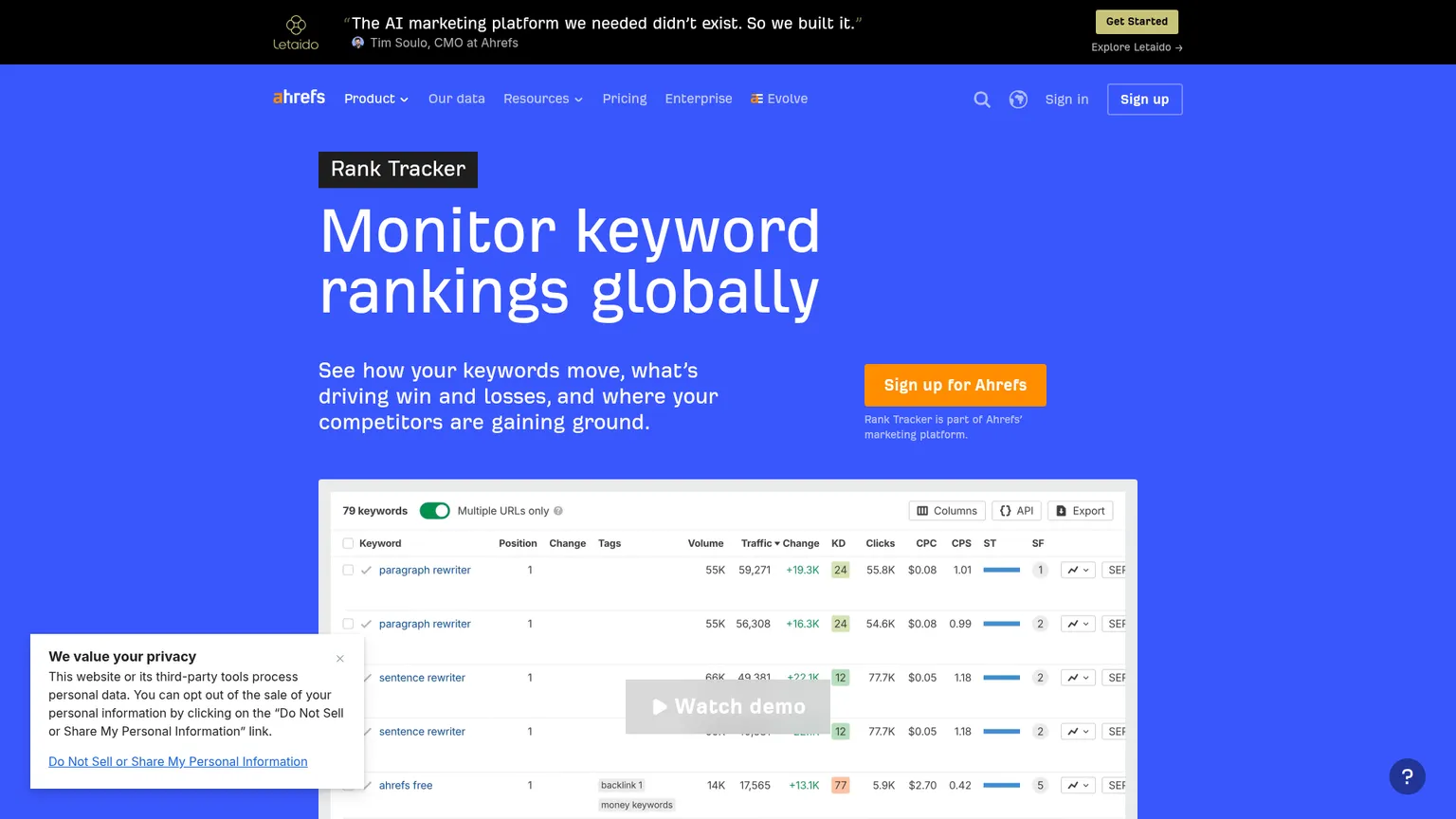Tick the Keyword header select-all checkbox
The image size is (1456, 819).
(348, 543)
